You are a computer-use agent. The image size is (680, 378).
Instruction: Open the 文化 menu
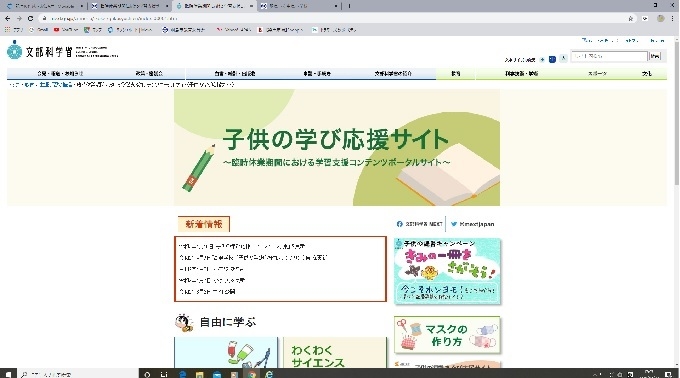[647, 74]
